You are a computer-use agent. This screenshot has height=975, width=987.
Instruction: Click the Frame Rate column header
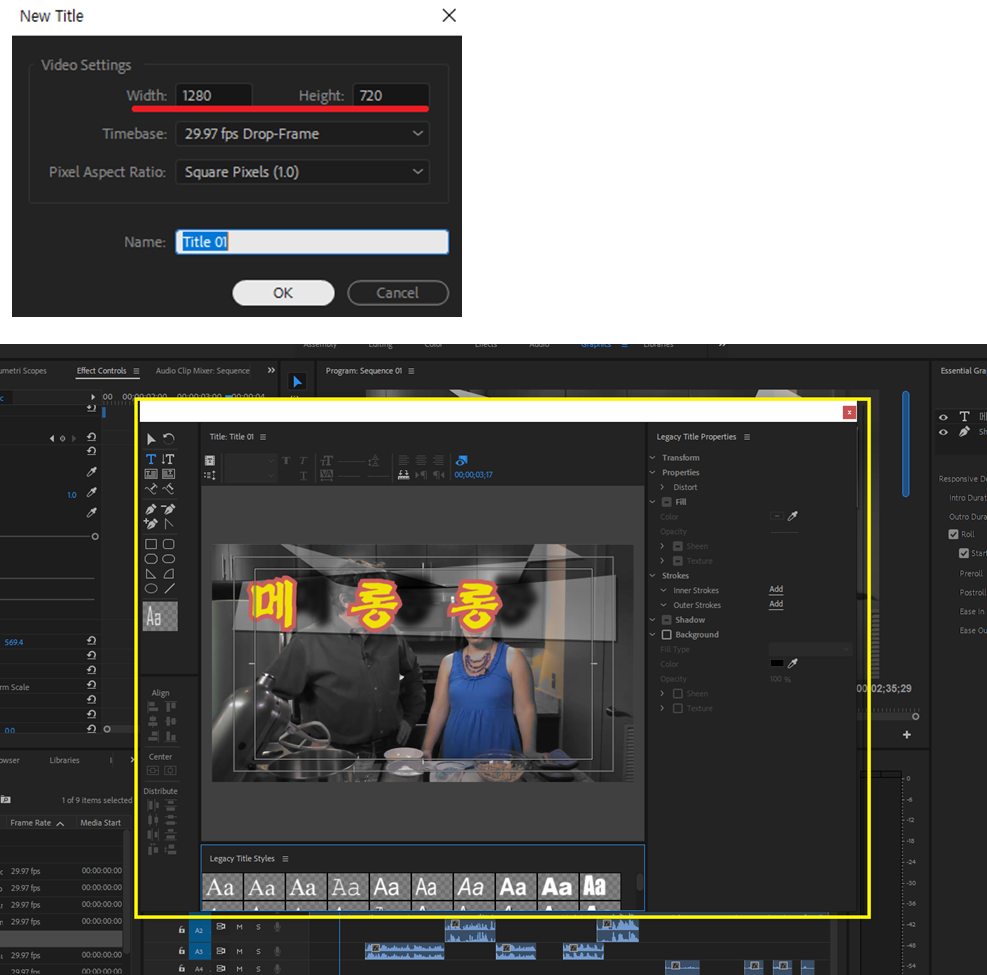pyautogui.click(x=31, y=823)
